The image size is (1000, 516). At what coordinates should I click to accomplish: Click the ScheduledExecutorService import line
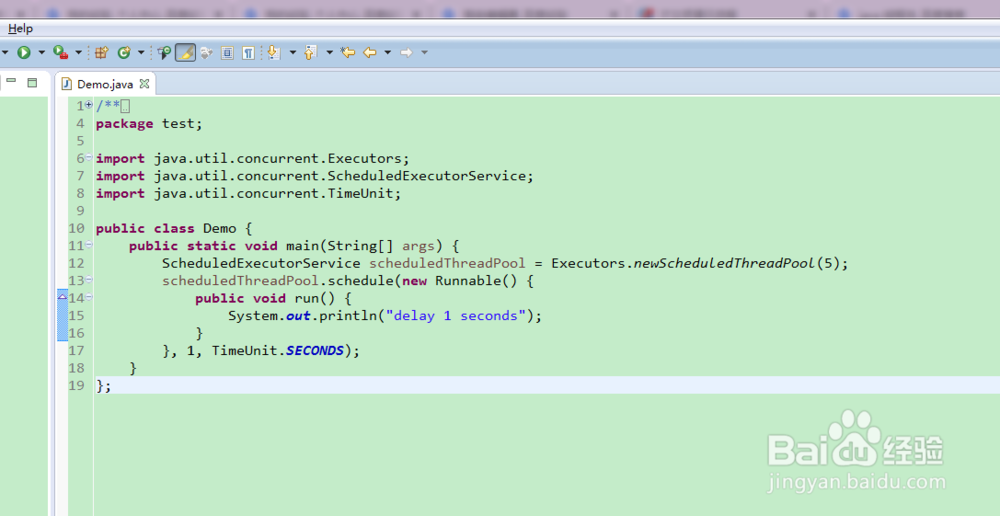coord(314,176)
